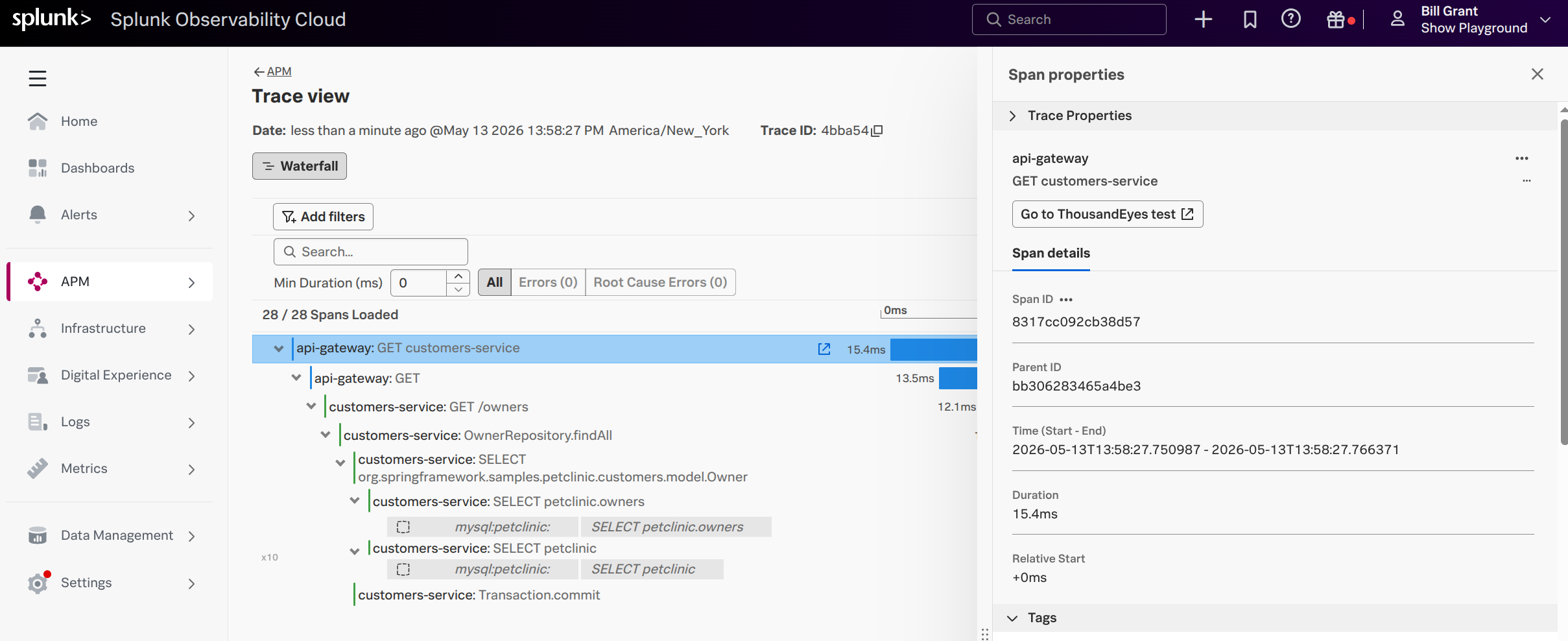1568x641 pixels.
Task: Open api-gateway service more options menu
Action: coord(1521,158)
